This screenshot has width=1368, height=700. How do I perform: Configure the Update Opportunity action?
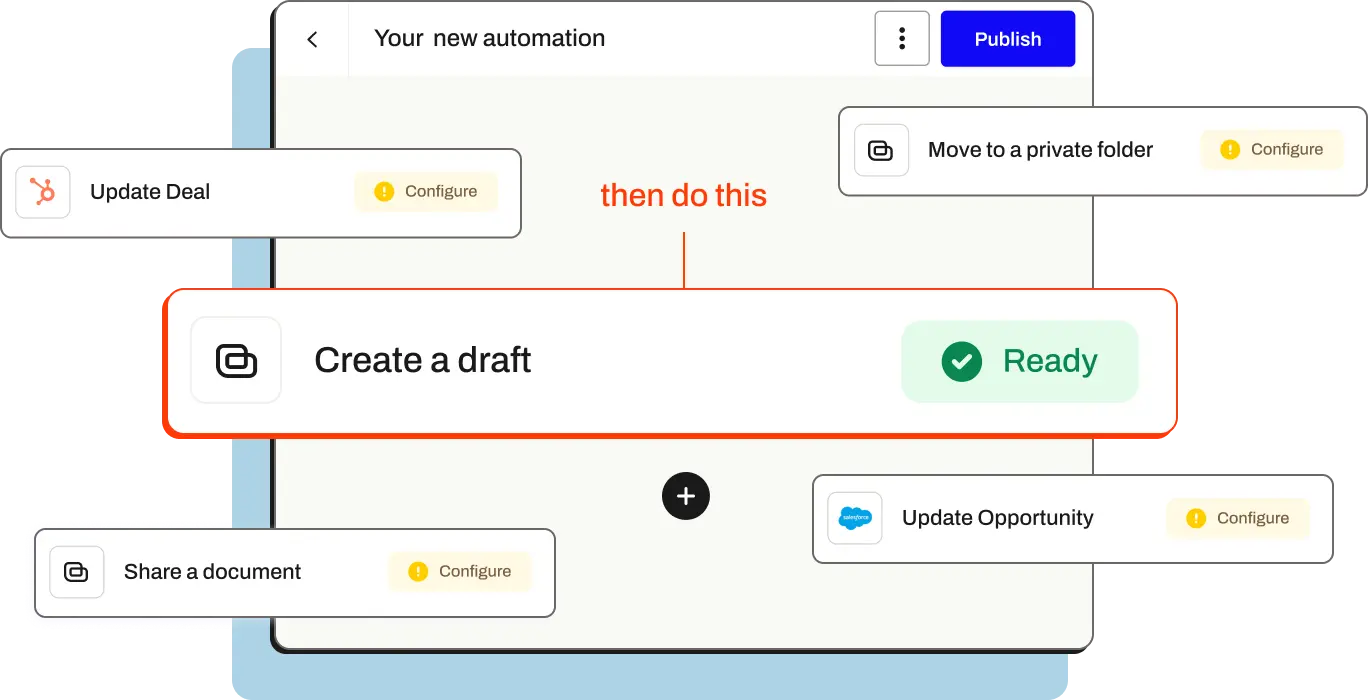(1238, 518)
